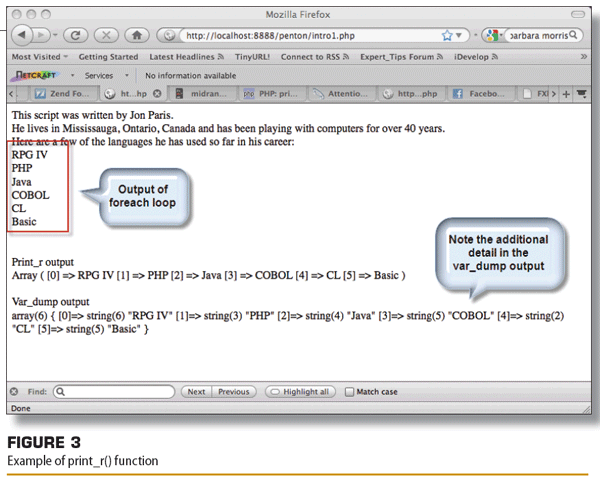The image size is (600, 481).
Task: Open the URL history dropdown arrow
Action: pos(459,36)
